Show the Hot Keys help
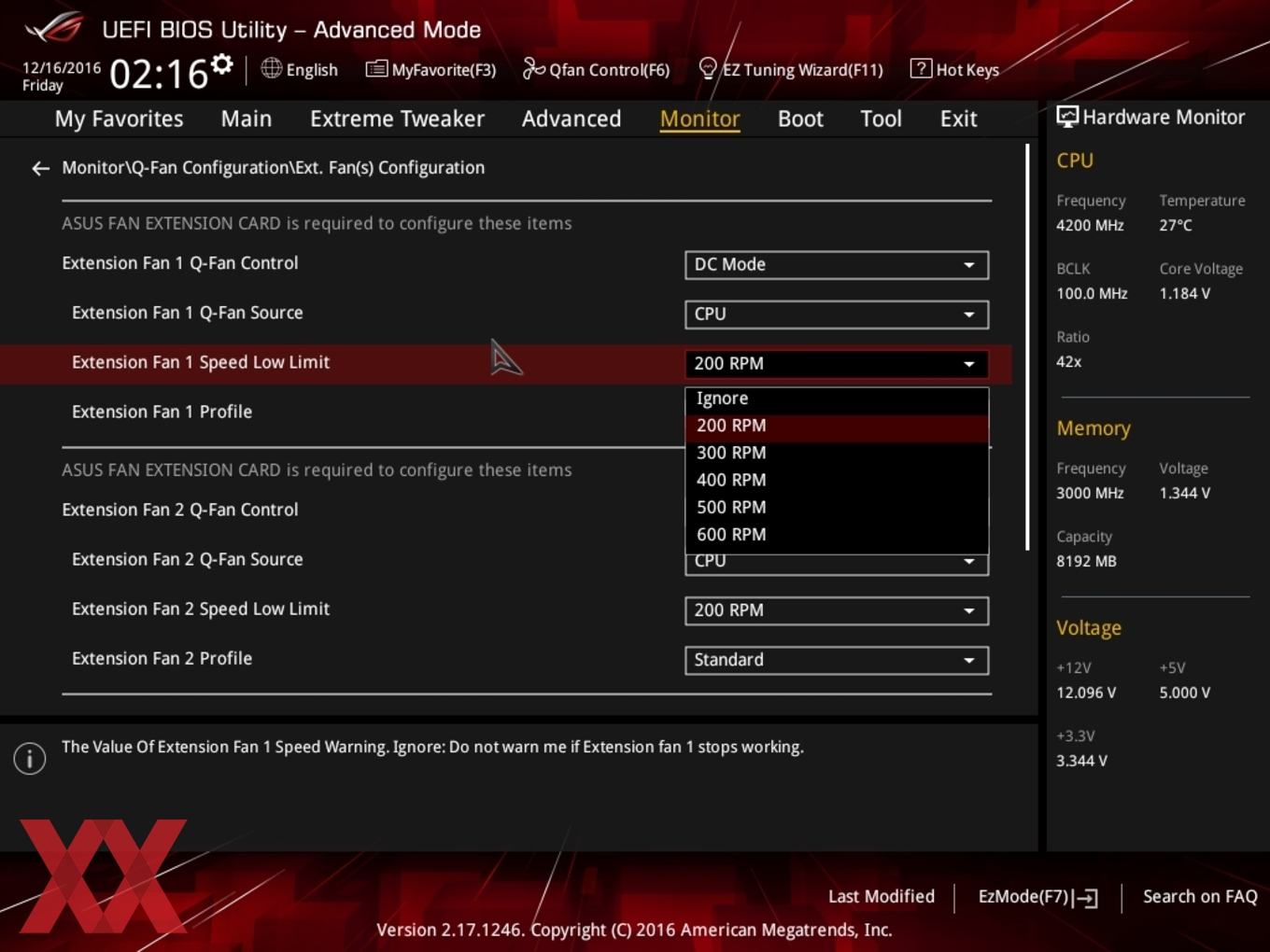The height and width of the screenshot is (952, 1270). pyautogui.click(x=954, y=69)
